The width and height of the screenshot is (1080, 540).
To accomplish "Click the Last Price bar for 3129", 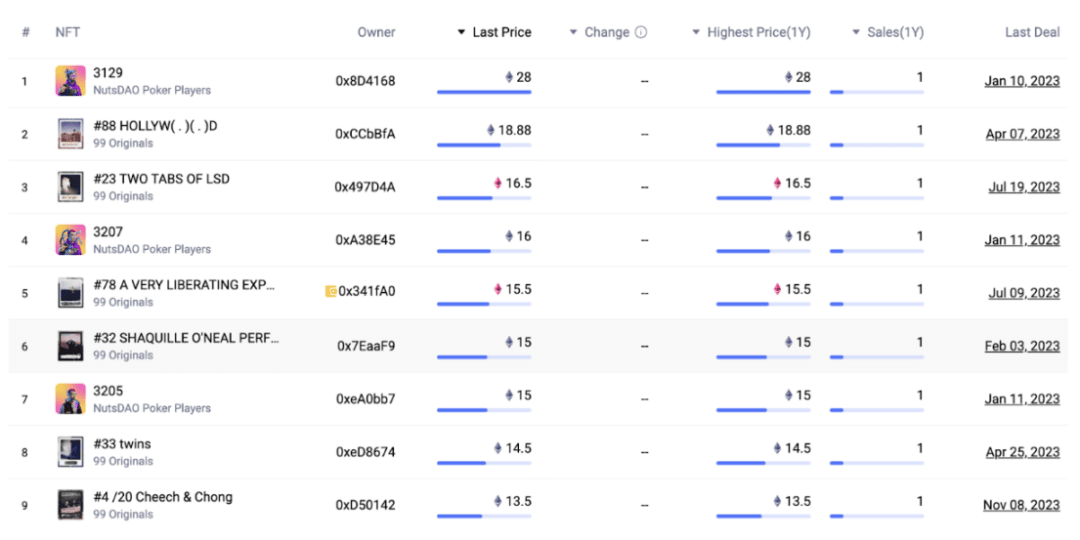I will tap(484, 92).
